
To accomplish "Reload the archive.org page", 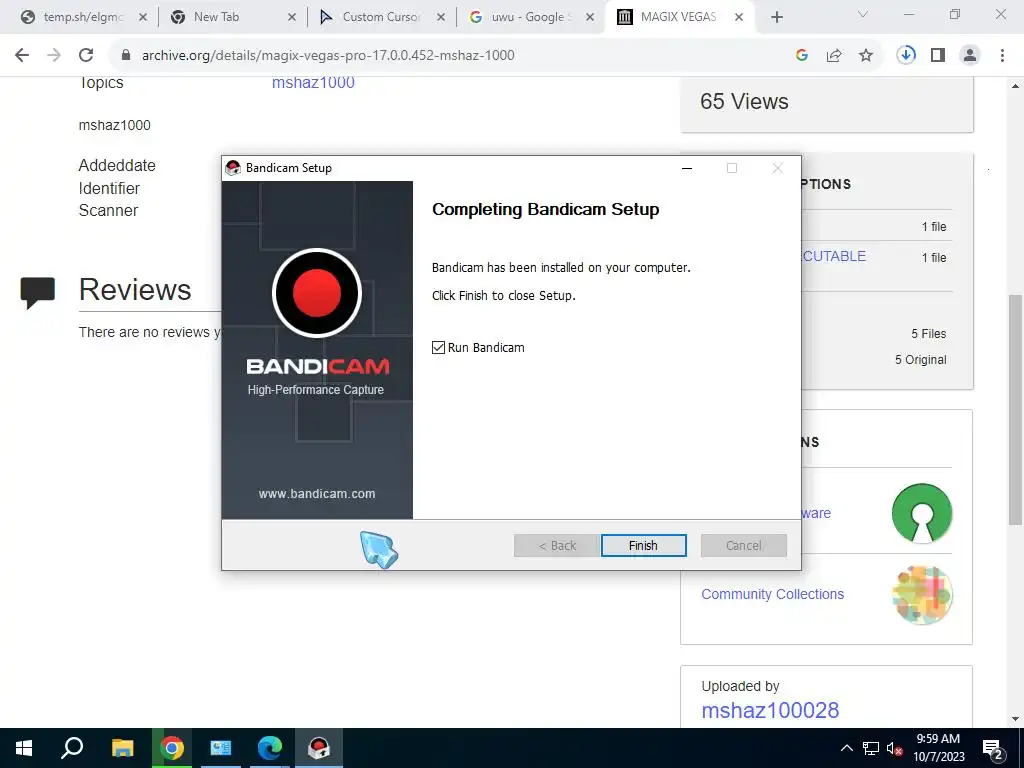I will (86, 56).
